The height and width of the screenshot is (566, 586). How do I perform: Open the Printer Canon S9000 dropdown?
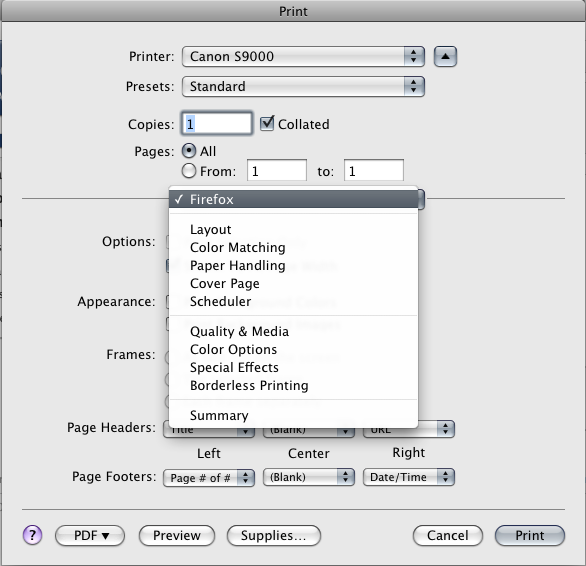(303, 56)
